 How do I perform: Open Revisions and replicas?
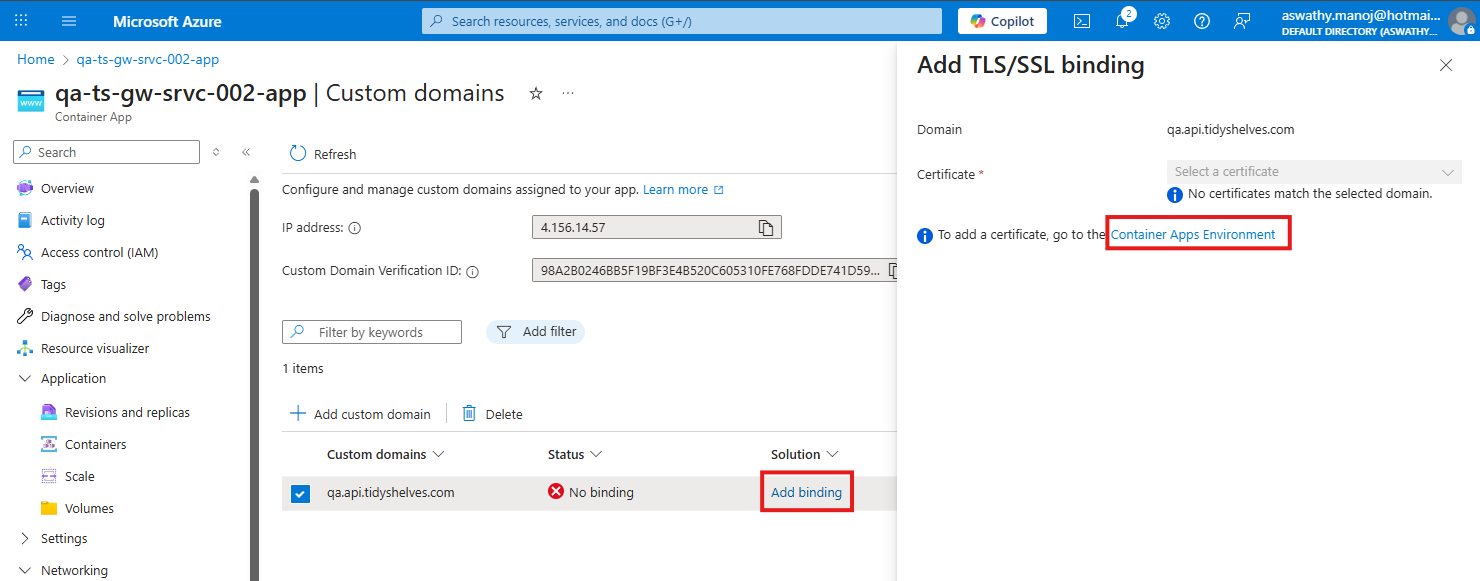point(127,412)
